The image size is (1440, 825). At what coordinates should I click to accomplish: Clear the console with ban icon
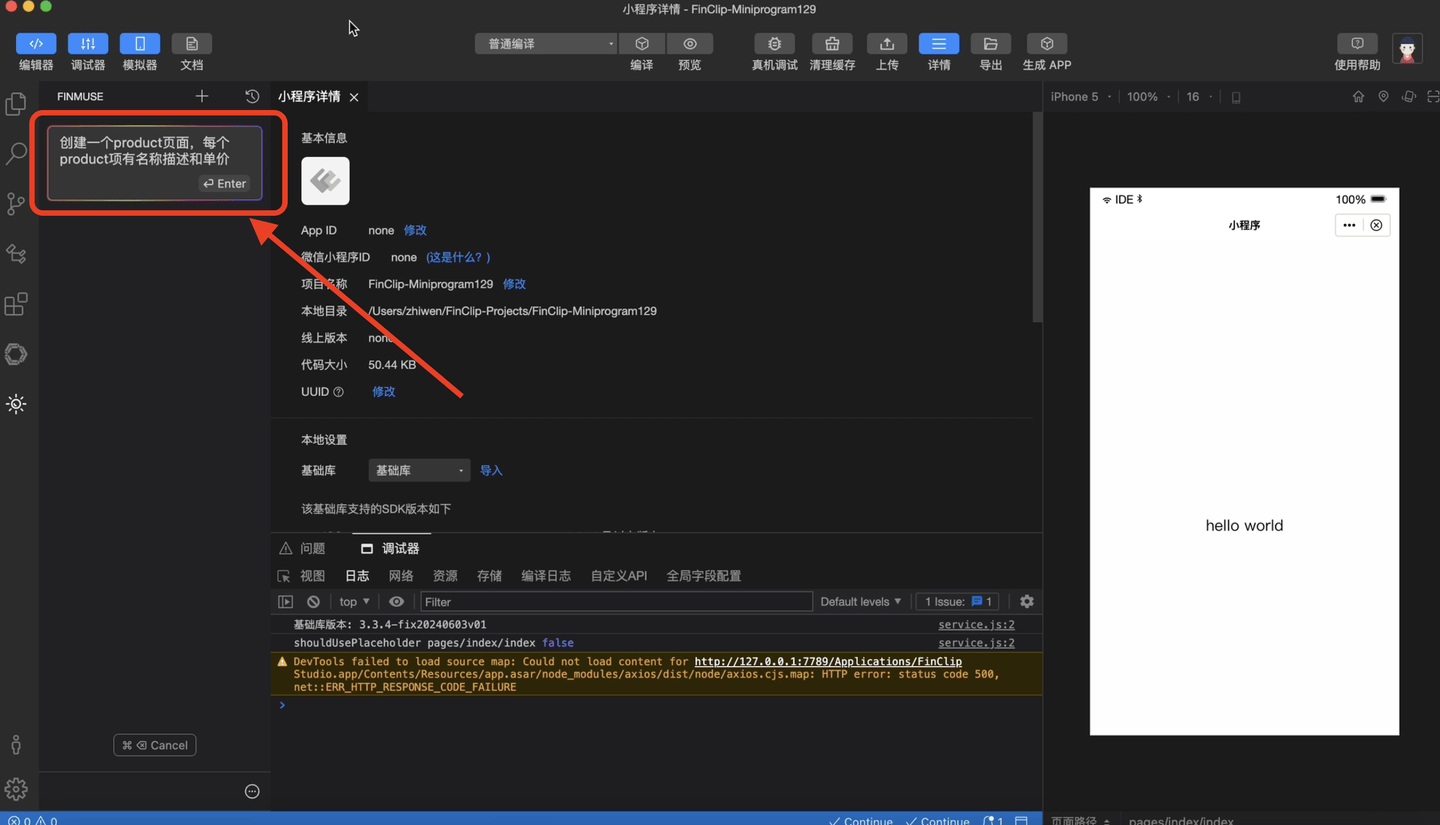314,601
